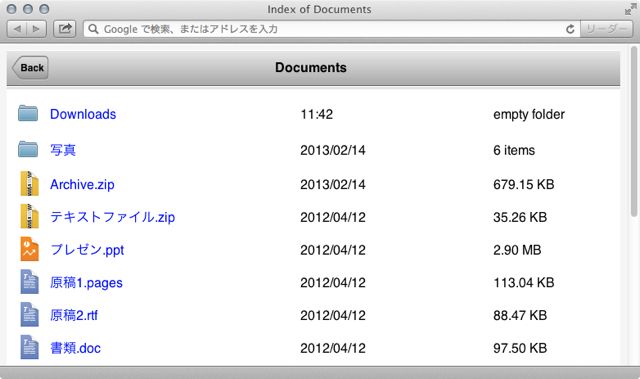
Task: Minimize the window with the middle traffic-light button
Action: pos(28,9)
